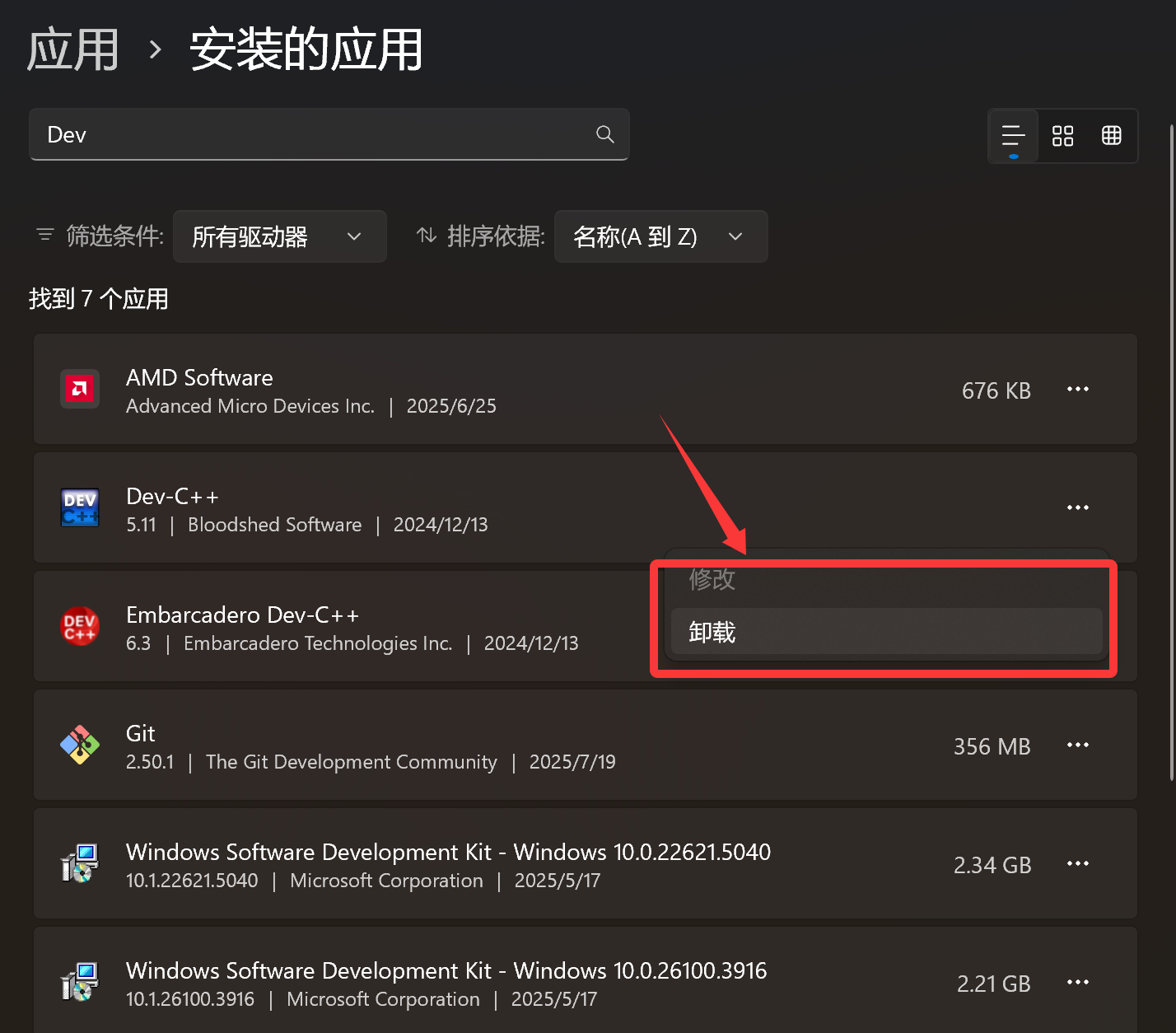This screenshot has width=1176, height=1033.
Task: Click Embarcadero Technologies Inc. publisher text
Action: 318,643
